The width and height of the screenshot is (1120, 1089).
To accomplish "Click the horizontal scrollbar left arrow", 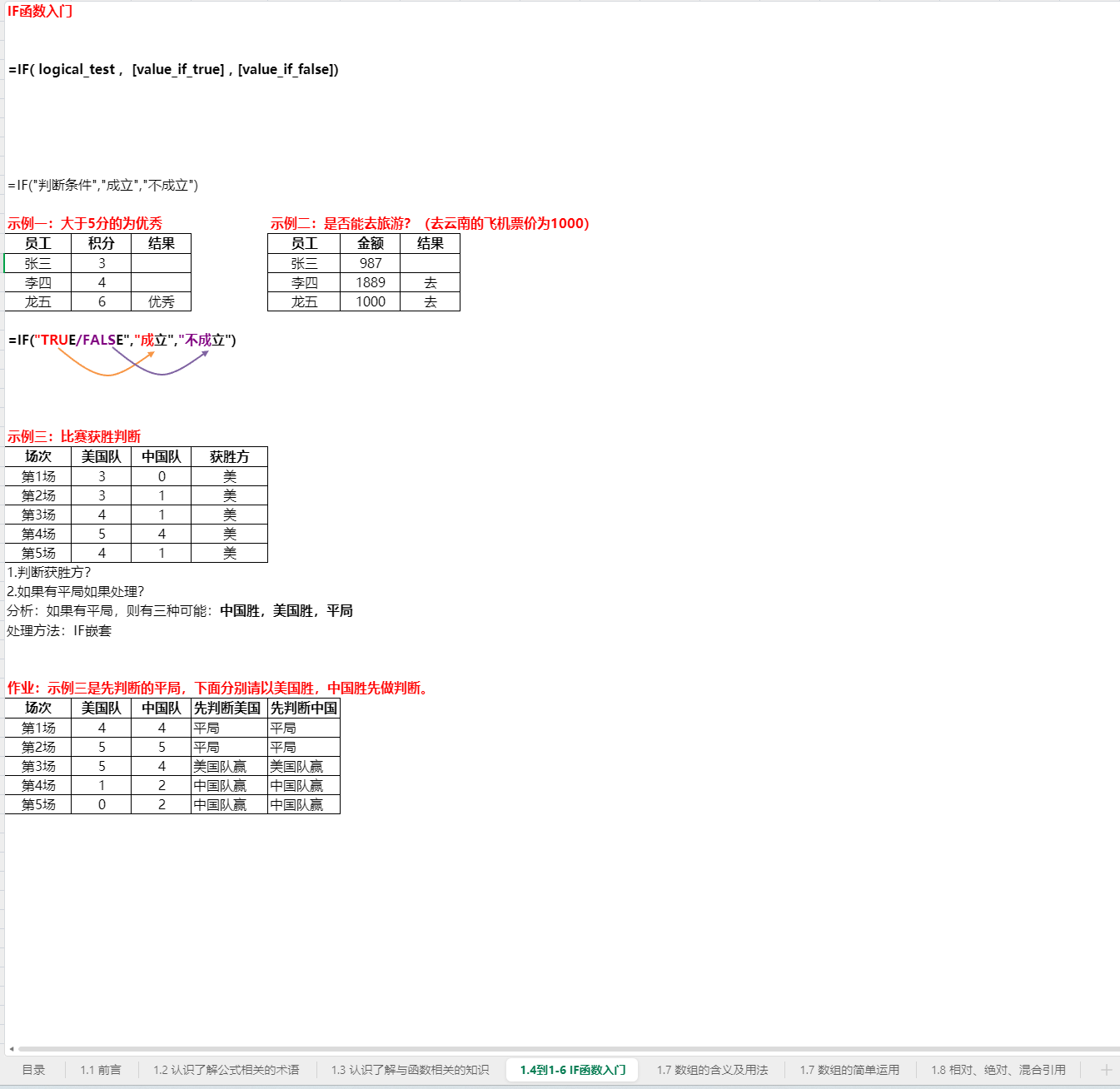I will tap(11, 1049).
